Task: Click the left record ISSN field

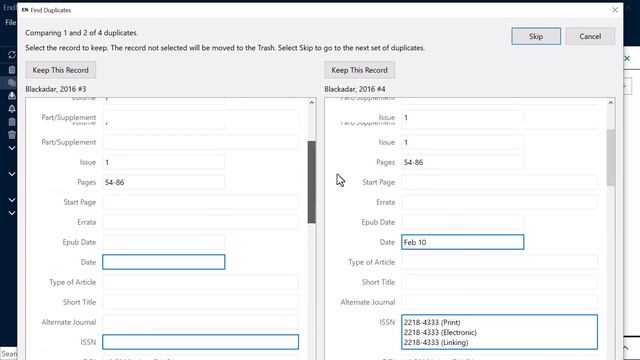Action: point(200,342)
